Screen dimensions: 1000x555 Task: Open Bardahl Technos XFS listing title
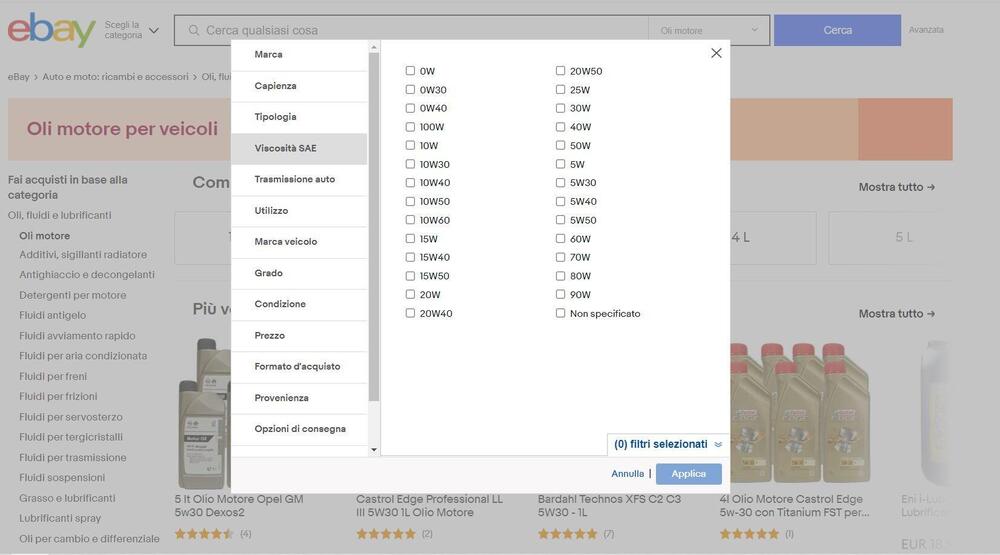(x=609, y=506)
